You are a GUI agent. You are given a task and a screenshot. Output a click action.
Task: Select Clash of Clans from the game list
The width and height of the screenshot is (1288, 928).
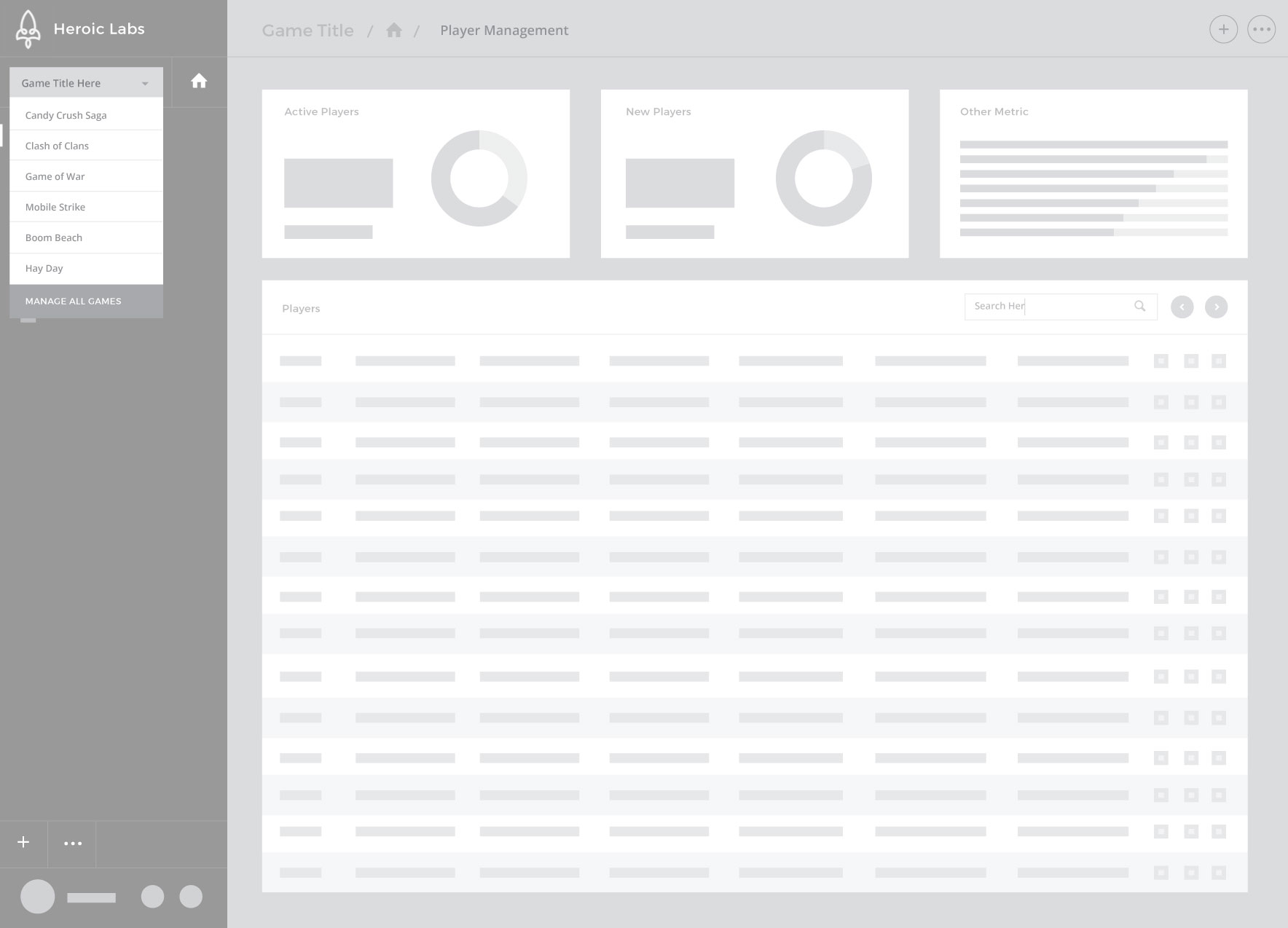coord(57,146)
